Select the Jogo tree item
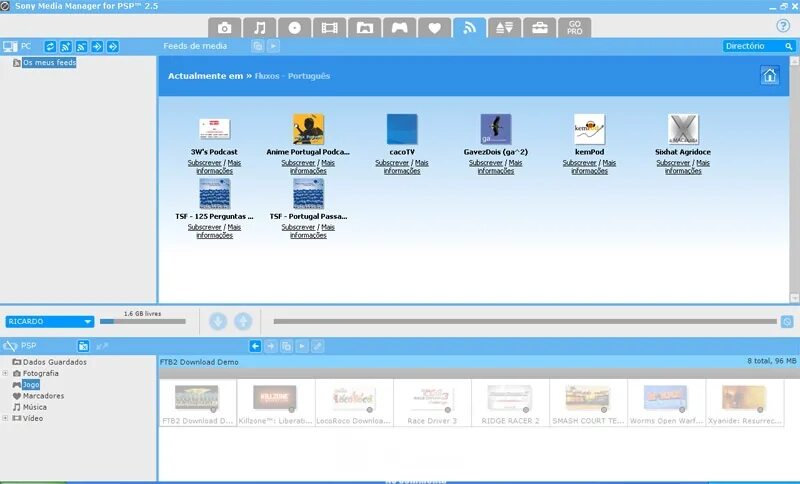 [31, 385]
